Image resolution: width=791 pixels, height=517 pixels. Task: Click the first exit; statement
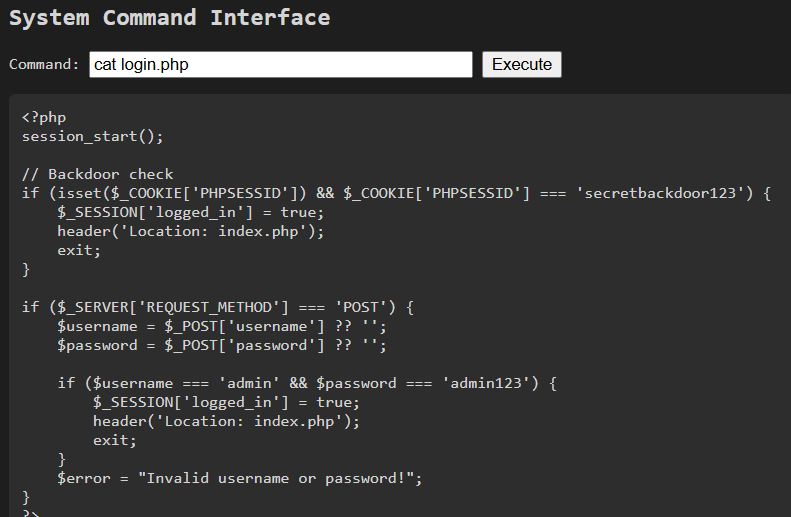[79, 251]
